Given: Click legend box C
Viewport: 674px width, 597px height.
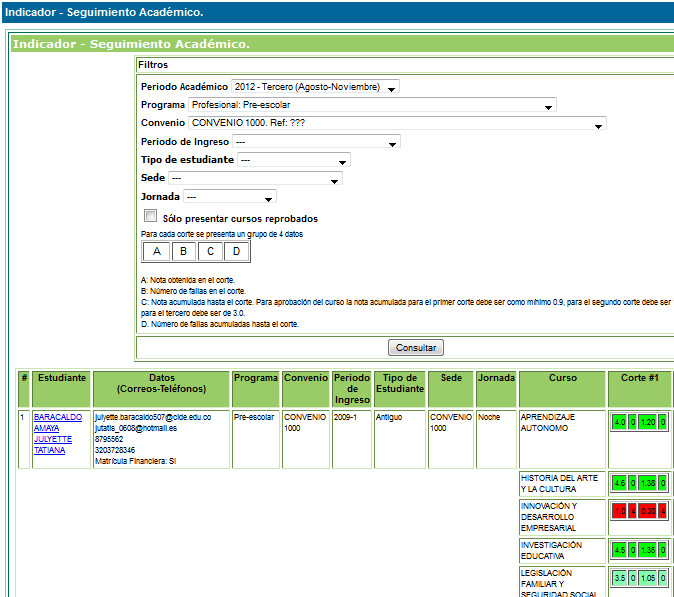Looking at the screenshot, I should (x=210, y=251).
